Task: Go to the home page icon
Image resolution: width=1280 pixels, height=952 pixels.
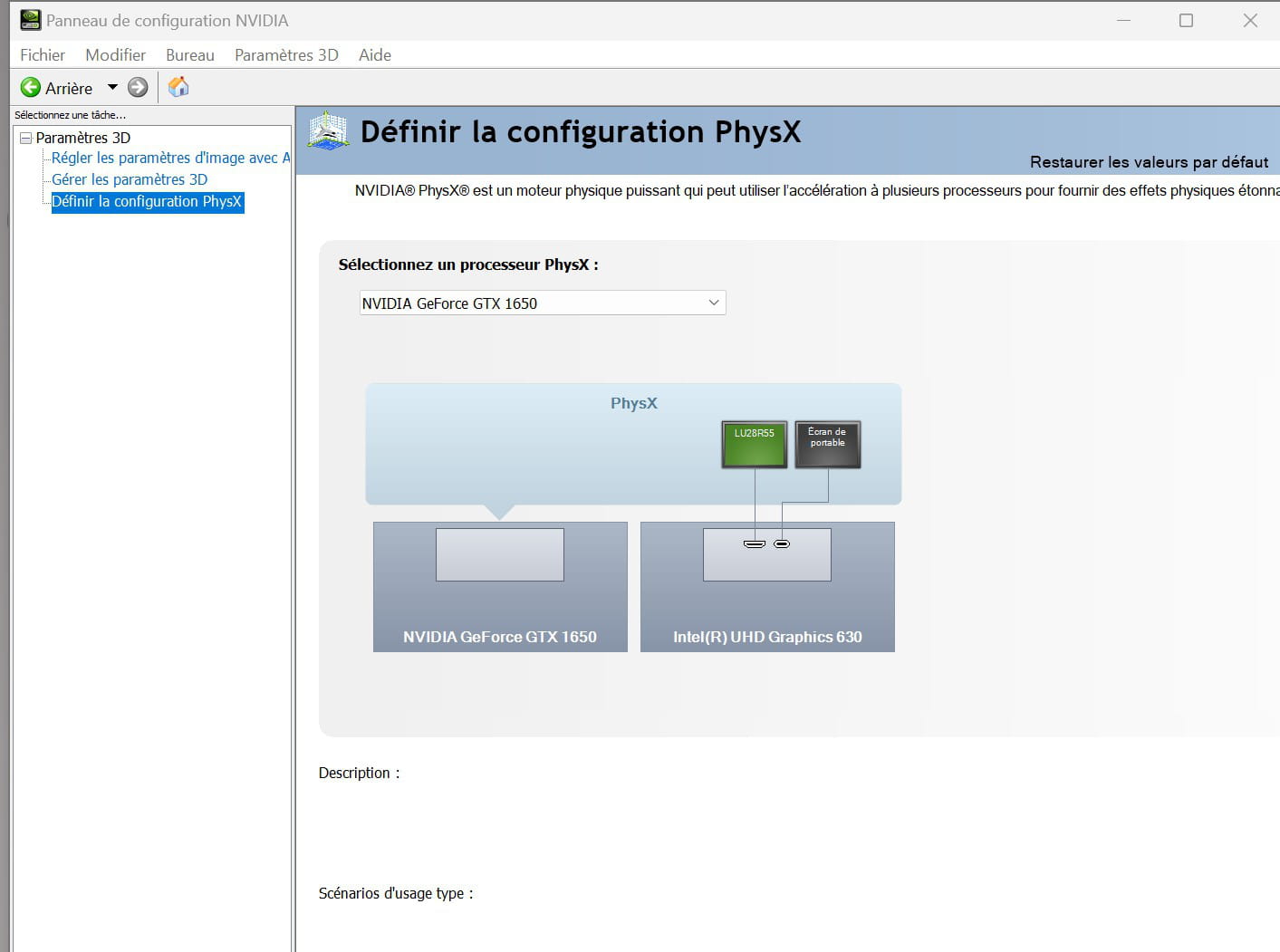Action: [x=178, y=87]
